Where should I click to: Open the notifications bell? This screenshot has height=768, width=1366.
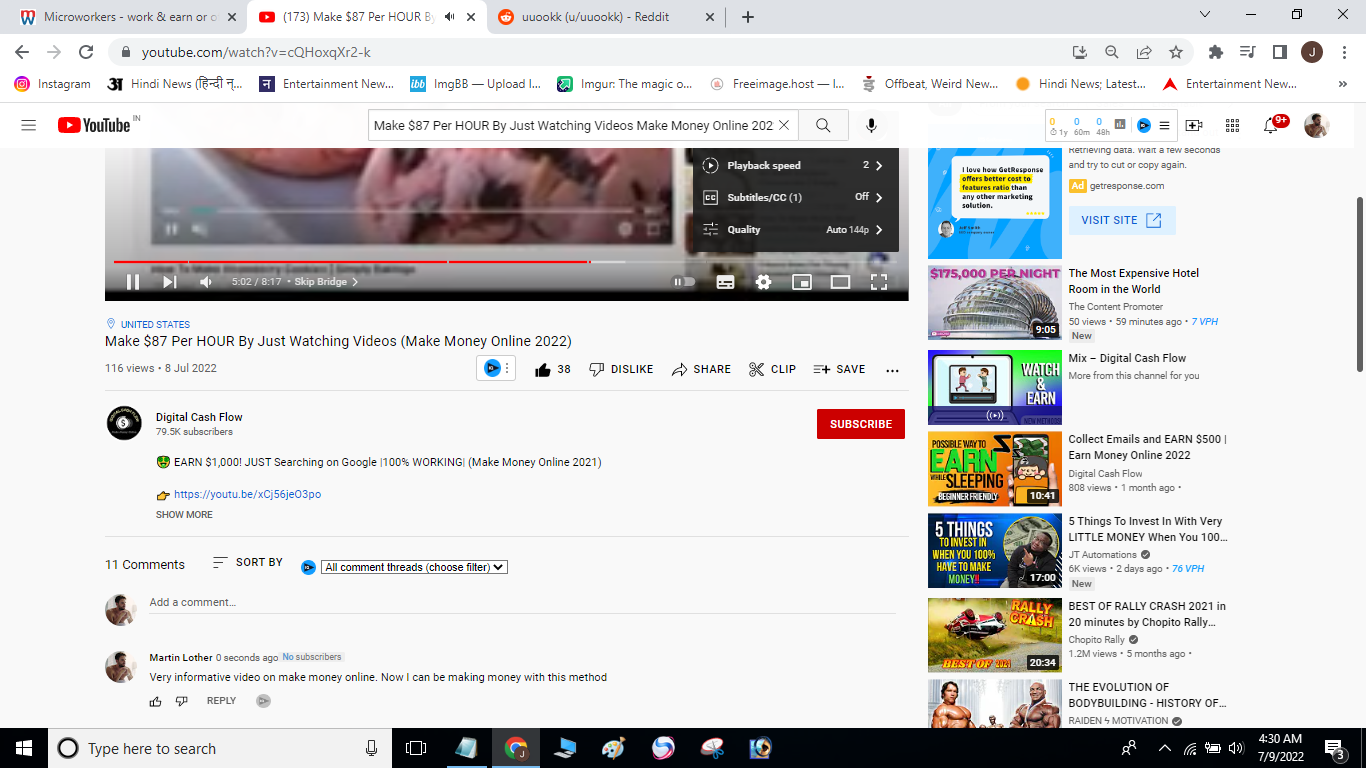(x=1271, y=125)
